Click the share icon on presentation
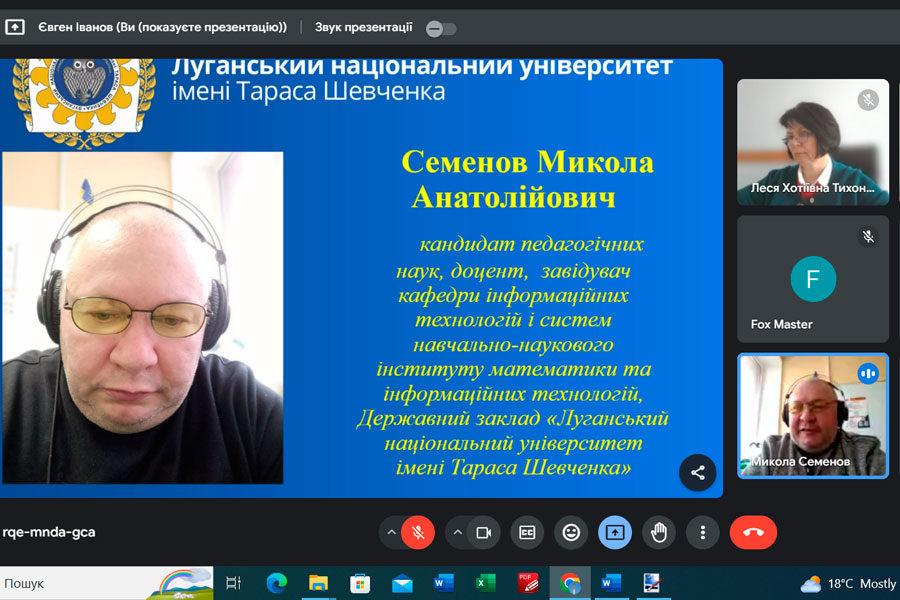 pyautogui.click(x=697, y=473)
